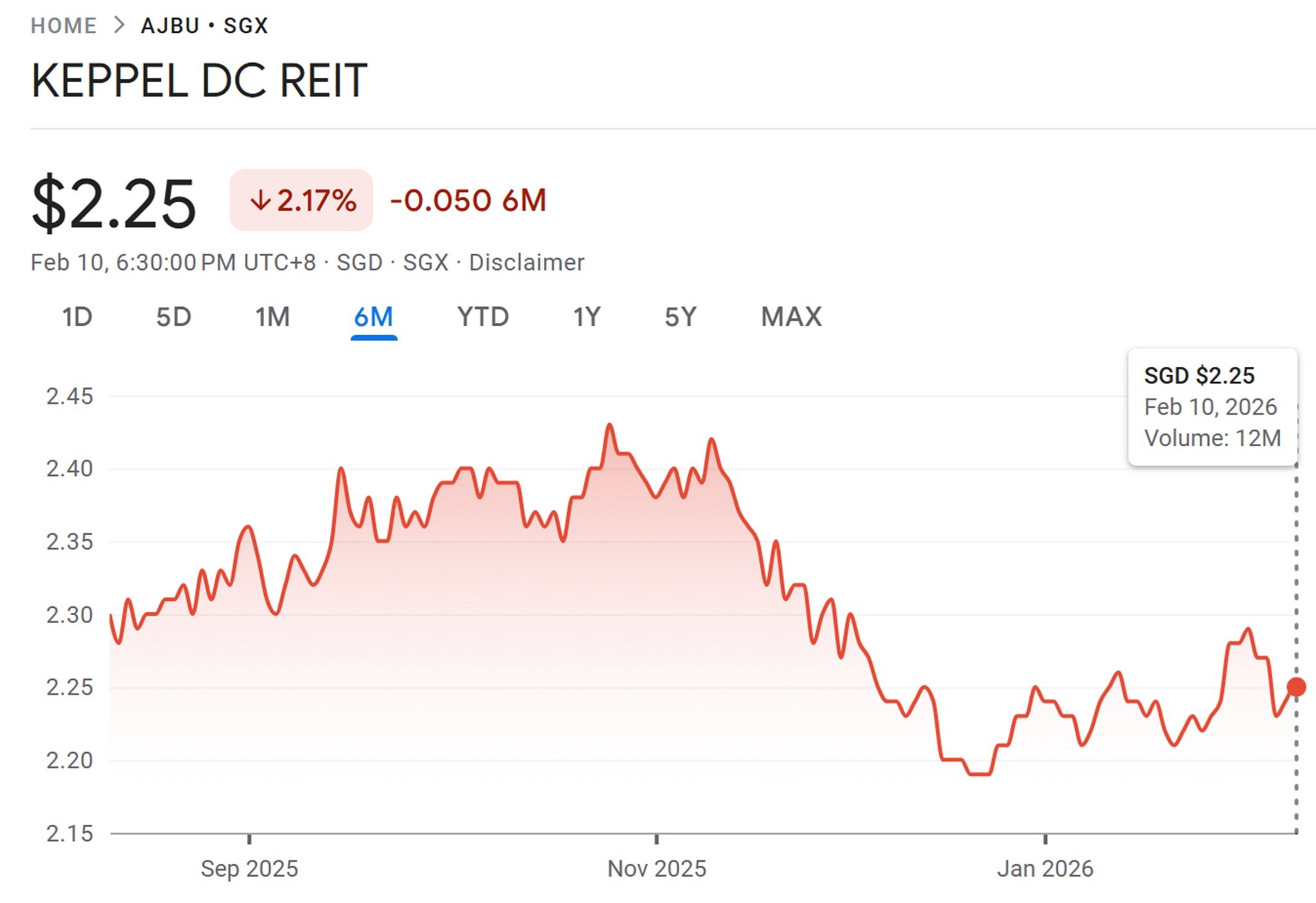Select the 5D chart range

(x=173, y=317)
